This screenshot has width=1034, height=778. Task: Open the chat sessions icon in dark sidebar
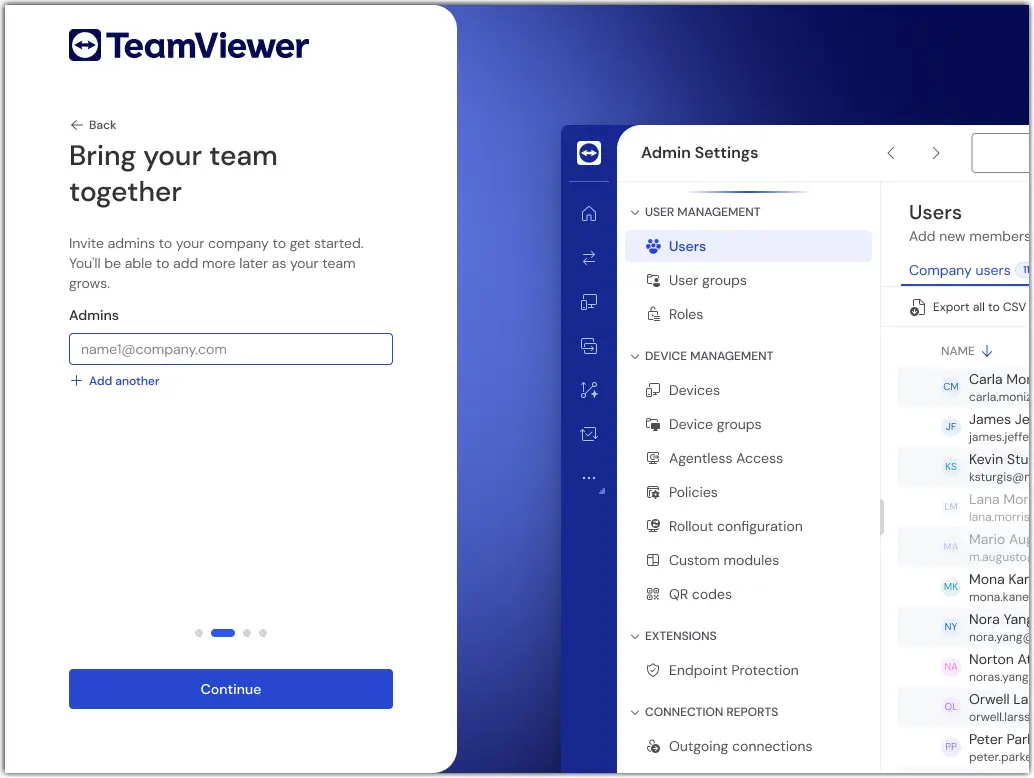point(589,345)
